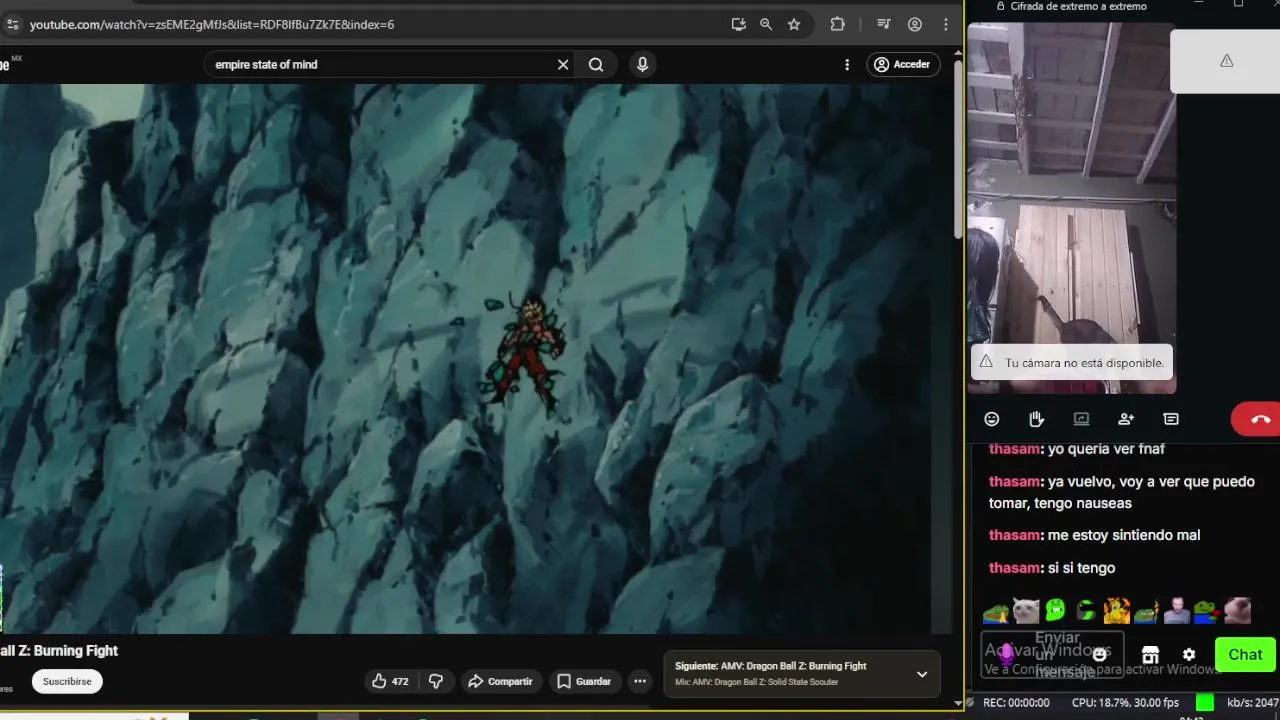The width and height of the screenshot is (1280, 720).
Task: Bookmark this page with the star icon
Action: (x=794, y=24)
